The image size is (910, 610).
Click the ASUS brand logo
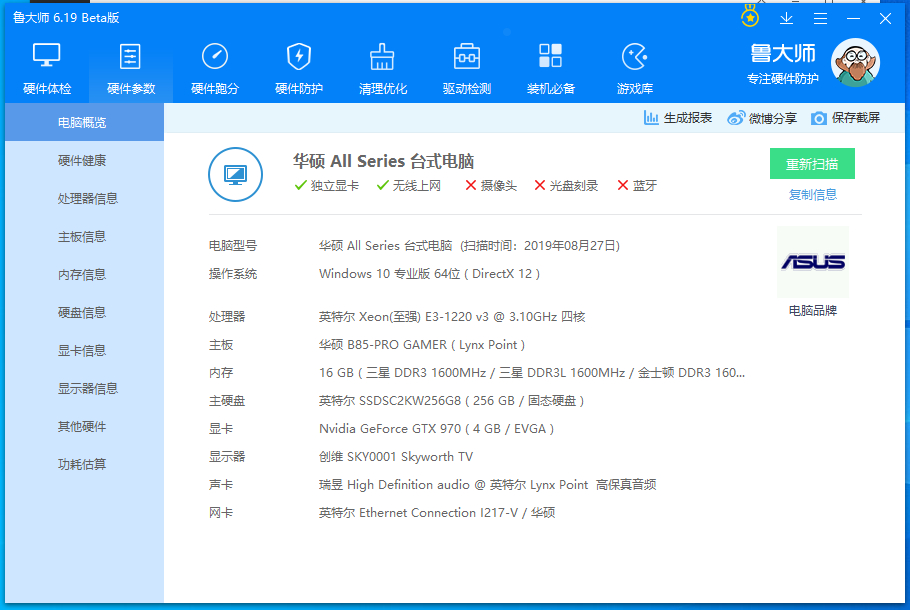pos(812,262)
